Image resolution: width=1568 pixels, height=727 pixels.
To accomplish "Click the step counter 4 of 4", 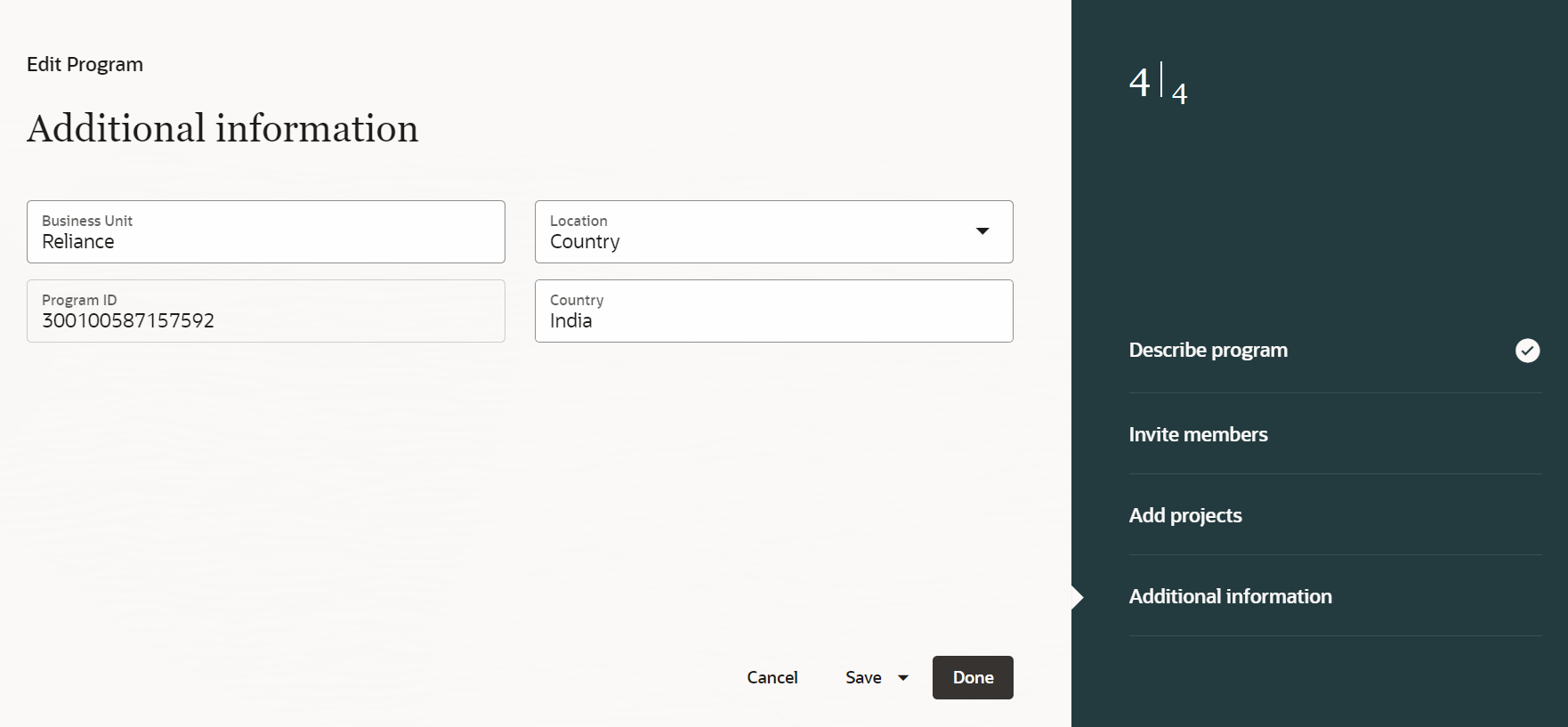I will 1158,85.
